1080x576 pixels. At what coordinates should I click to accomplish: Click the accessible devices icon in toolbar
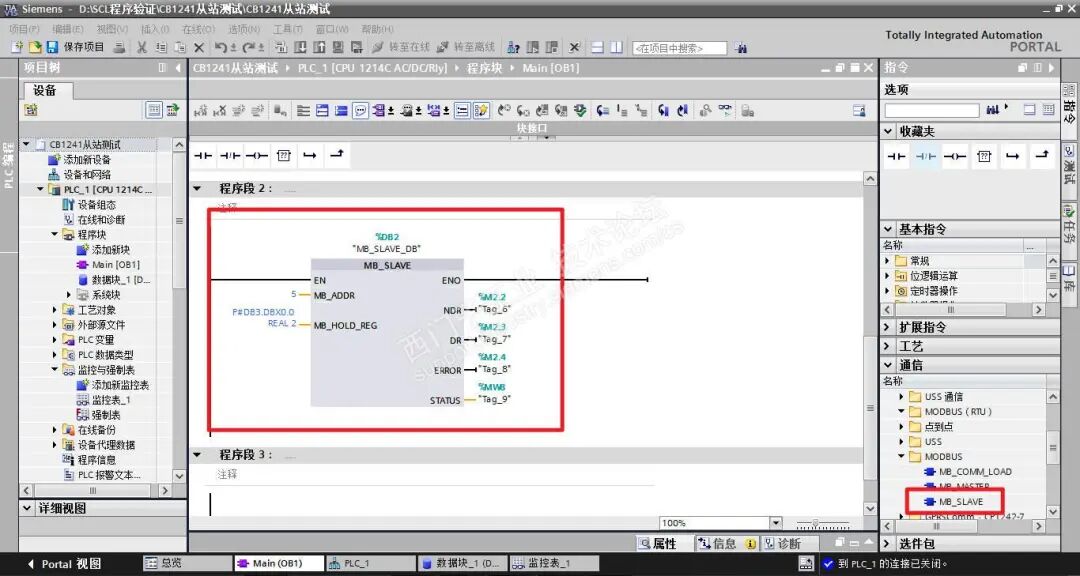[x=513, y=48]
